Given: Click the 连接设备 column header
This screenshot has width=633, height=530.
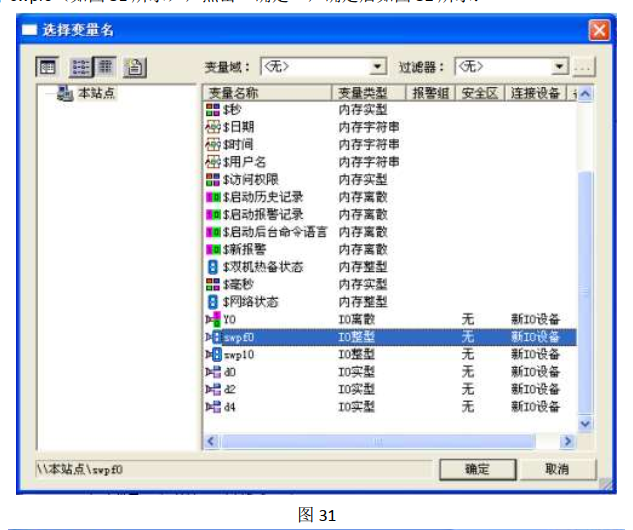Looking at the screenshot, I should [534, 92].
